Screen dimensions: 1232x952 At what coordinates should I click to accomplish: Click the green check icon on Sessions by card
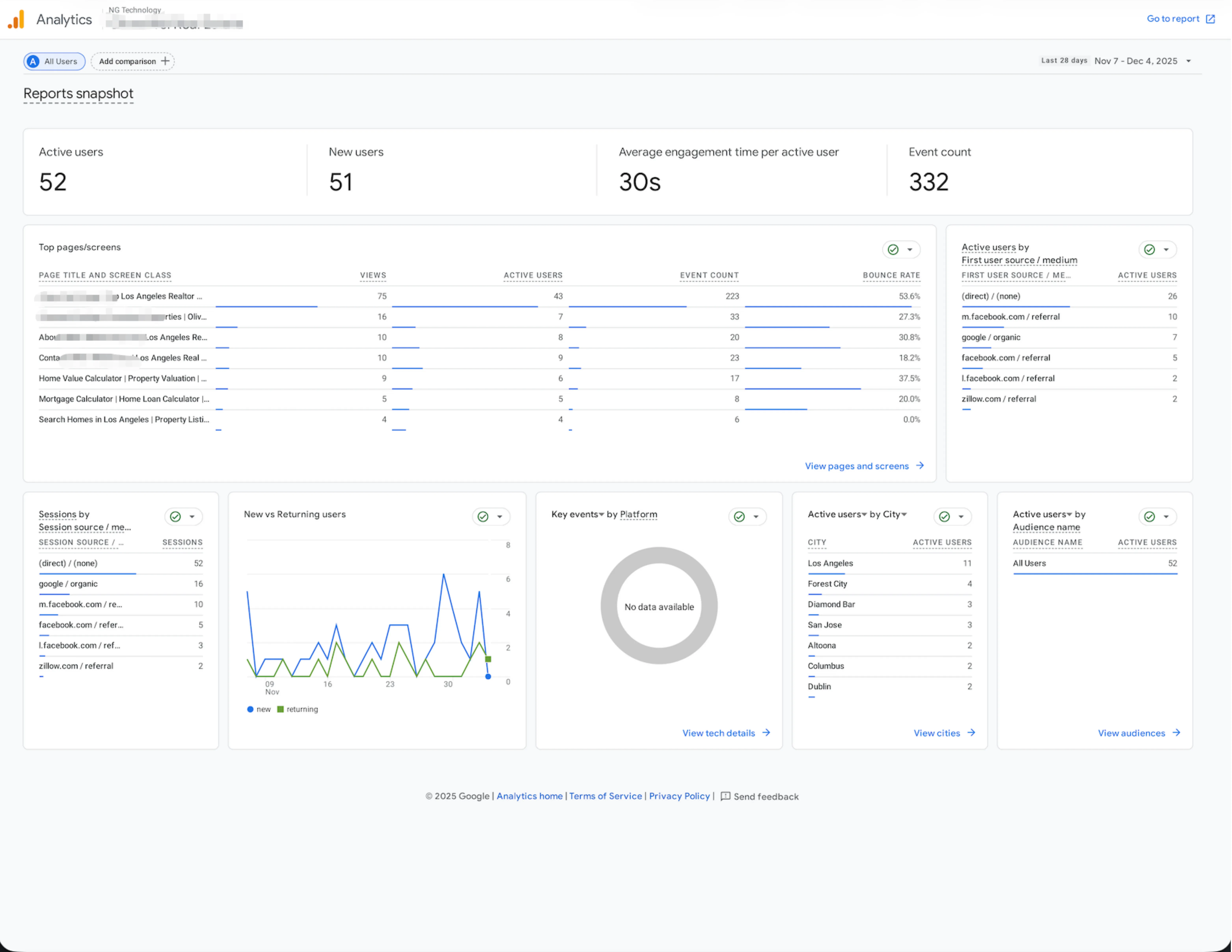(x=175, y=516)
